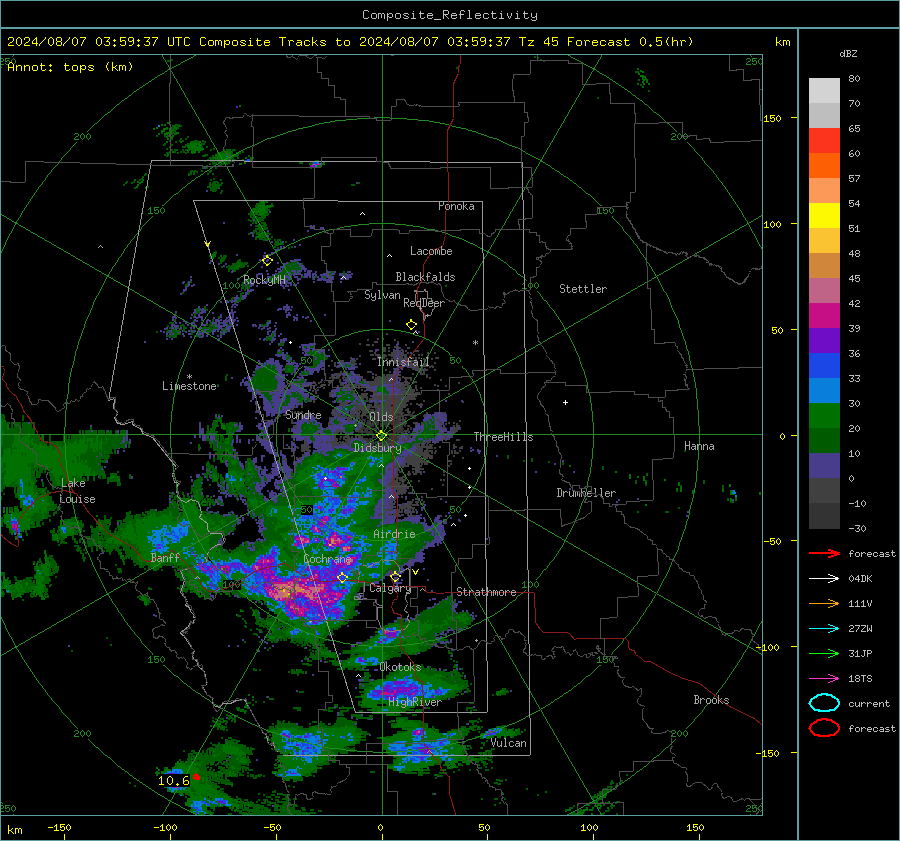
Task: Click the red forecast arrow in legend
Action: click(x=824, y=553)
